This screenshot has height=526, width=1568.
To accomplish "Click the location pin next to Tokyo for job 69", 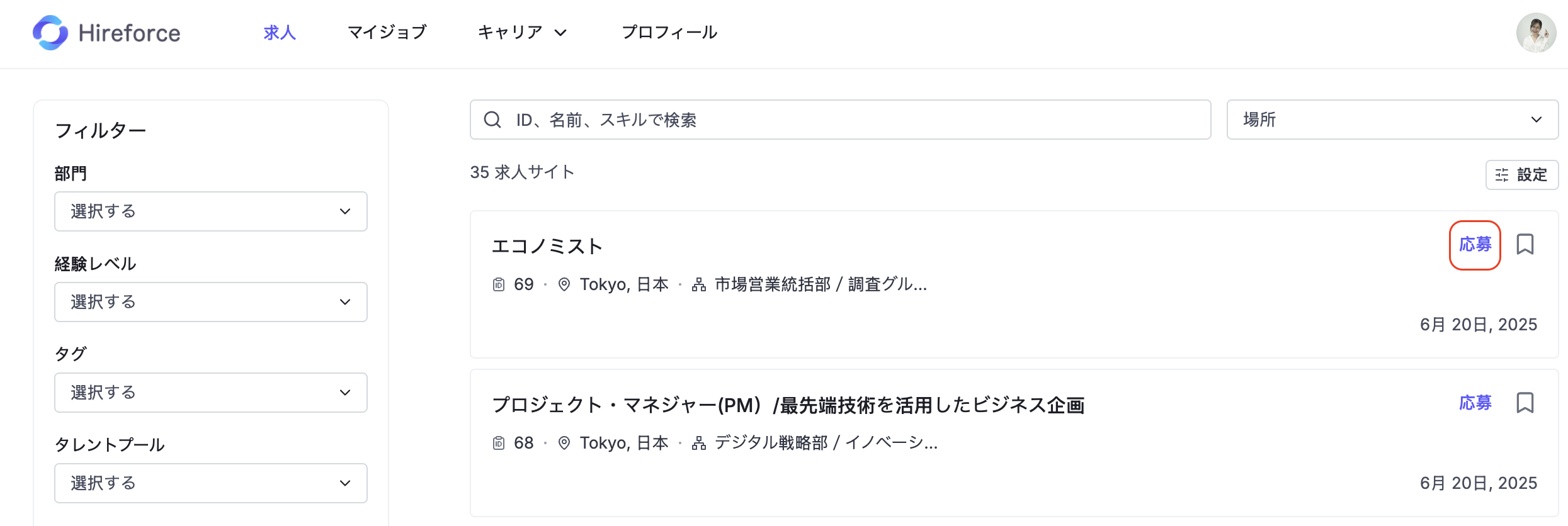I will point(564,284).
